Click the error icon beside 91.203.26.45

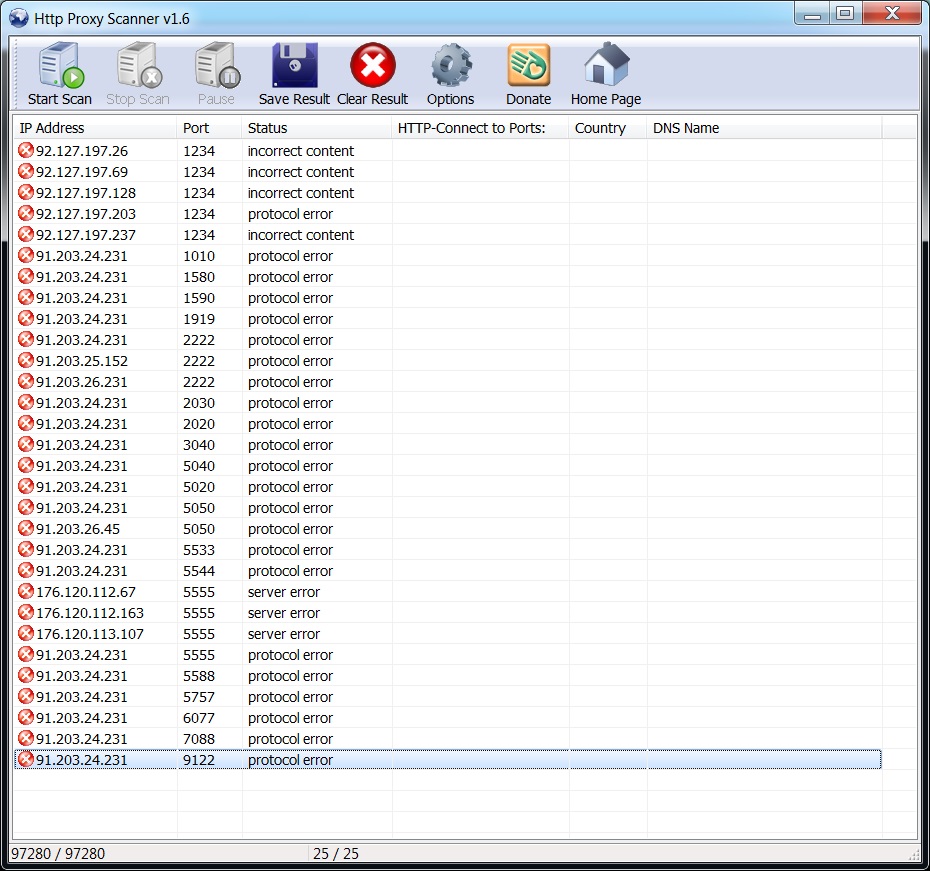26,529
